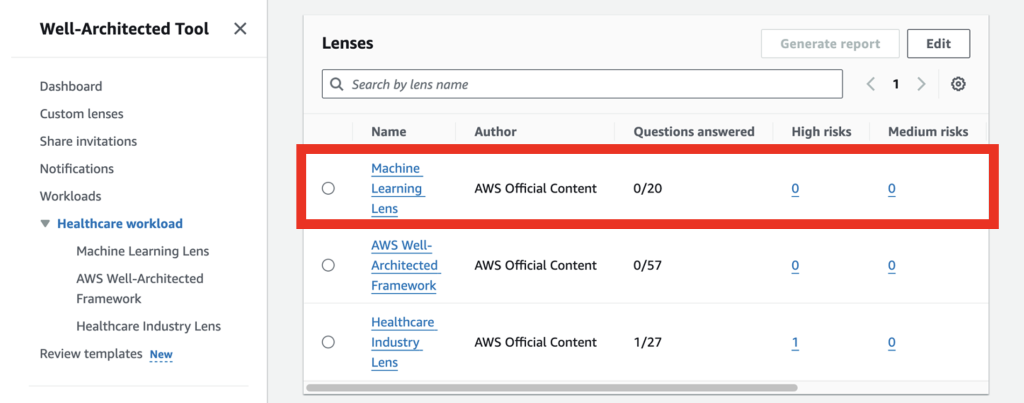Open AWS Well-Architected Framework sidebar entry

coord(140,289)
